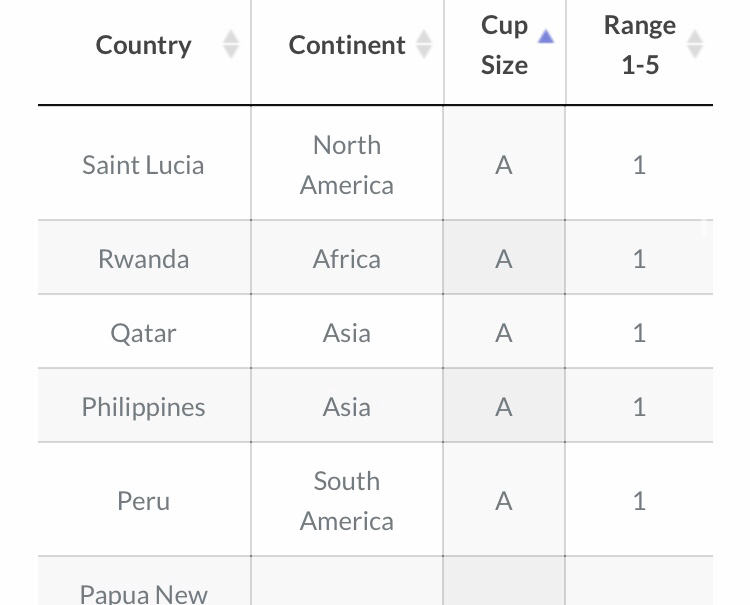Select the Papua New country cell
The width and height of the screenshot is (750, 605).
pyautogui.click(x=144, y=581)
